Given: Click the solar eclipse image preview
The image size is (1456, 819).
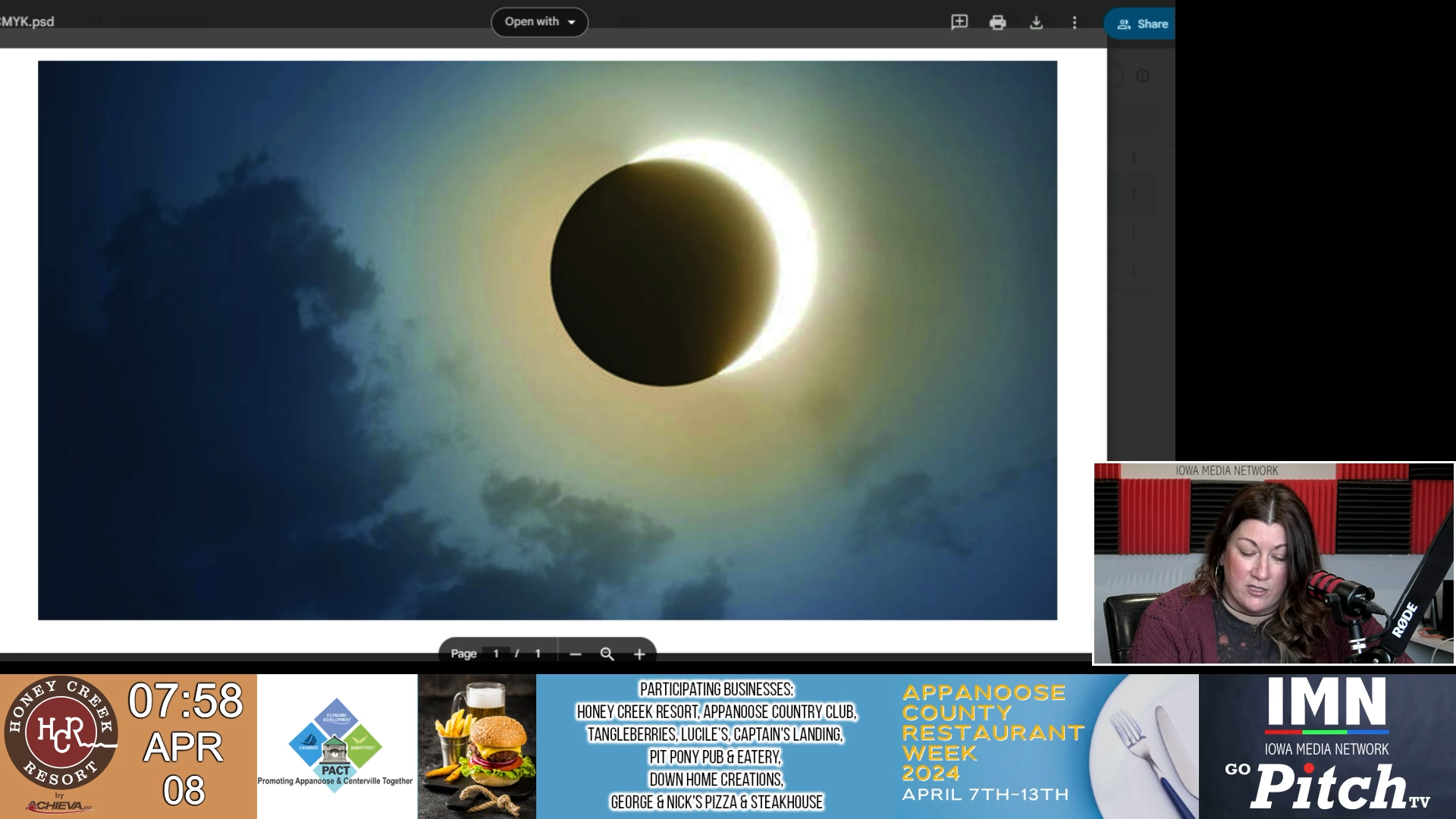Looking at the screenshot, I should pos(547,340).
